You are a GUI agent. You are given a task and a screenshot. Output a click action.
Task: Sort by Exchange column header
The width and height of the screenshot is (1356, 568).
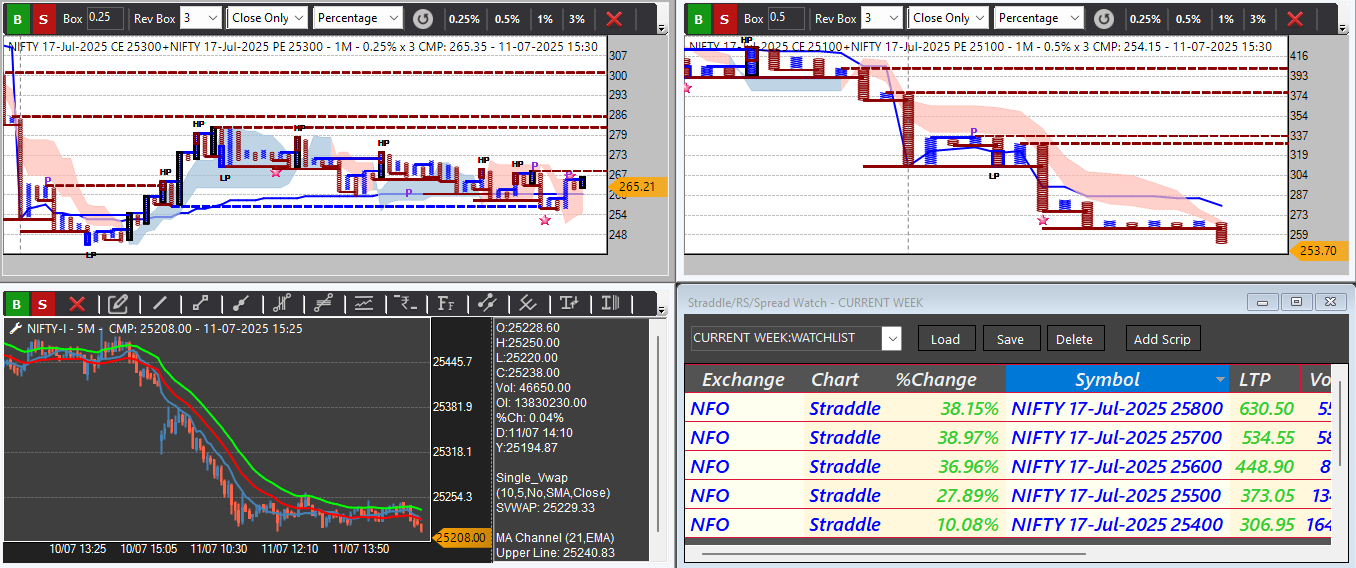coord(744,379)
